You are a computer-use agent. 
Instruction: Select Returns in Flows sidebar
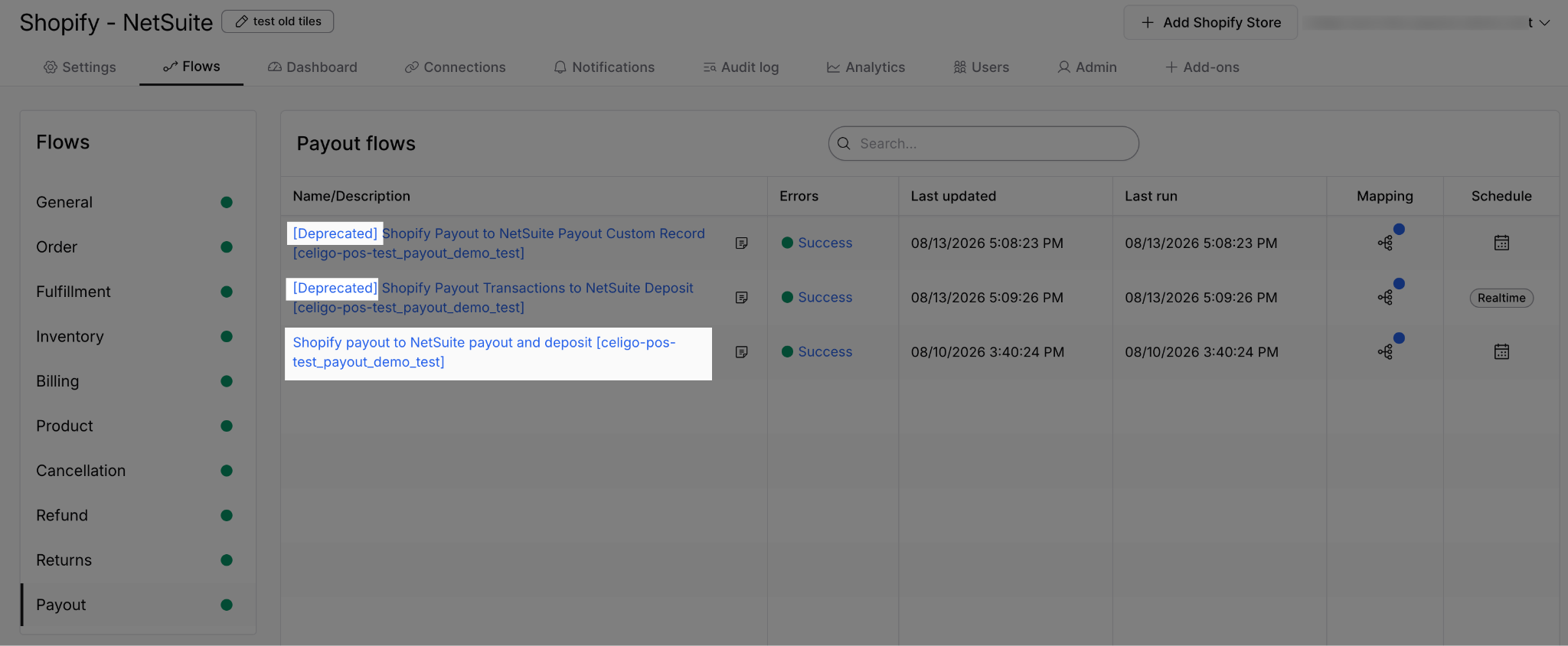pyautogui.click(x=138, y=560)
